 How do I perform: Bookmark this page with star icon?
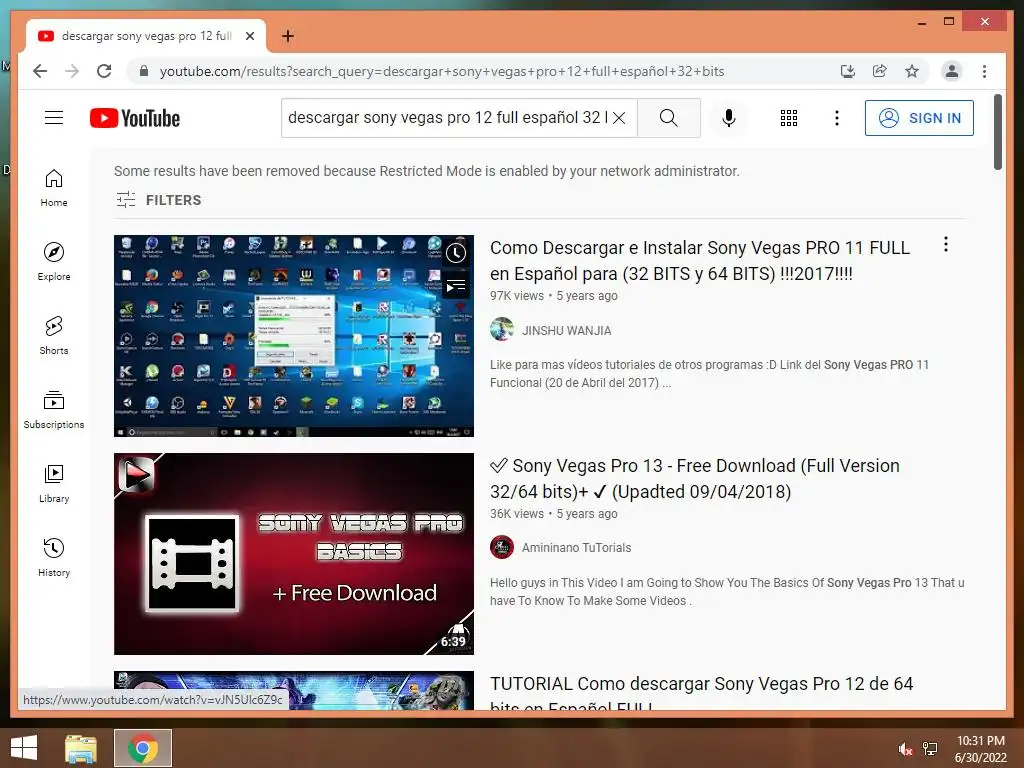[912, 71]
